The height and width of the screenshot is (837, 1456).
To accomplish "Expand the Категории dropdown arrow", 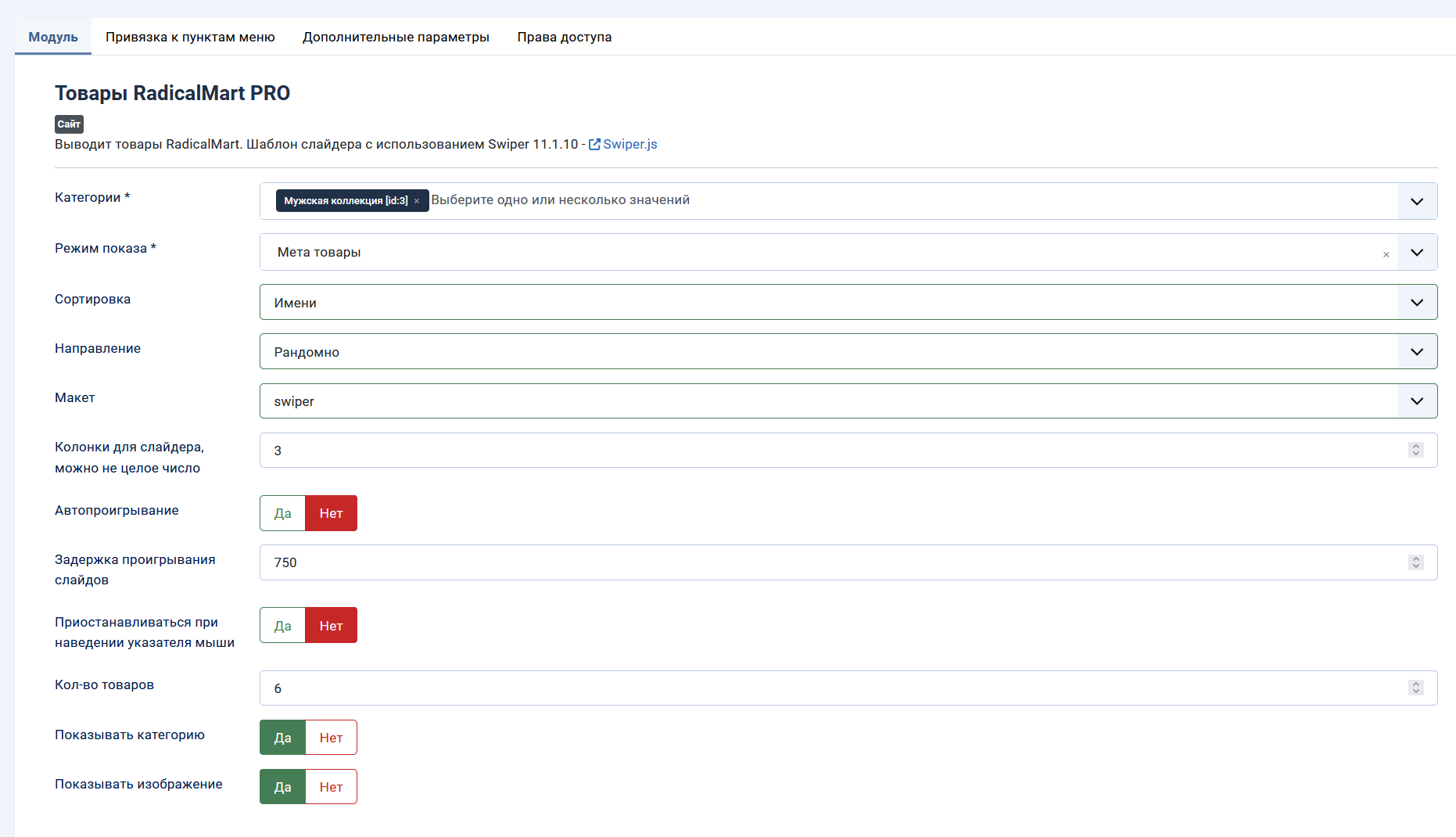I will 1417,201.
